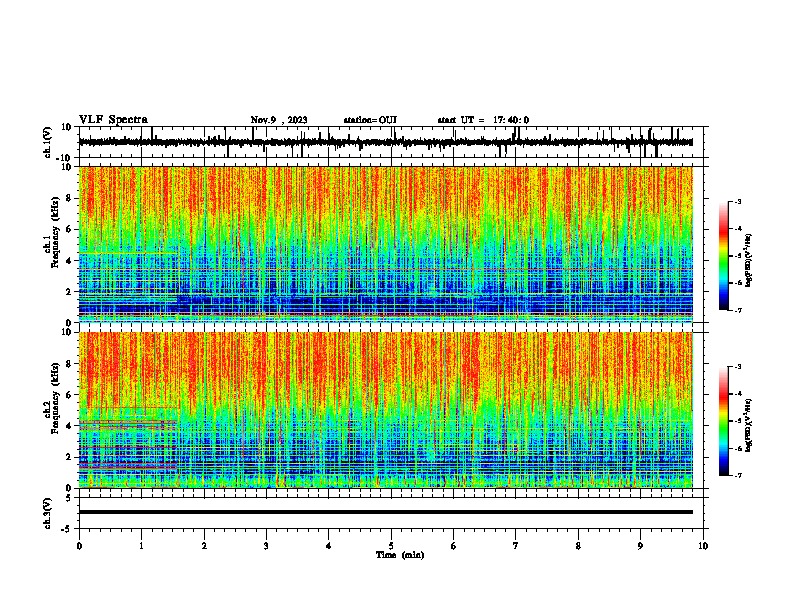
Task: Click the "station=OUI" label
Action: (x=370, y=120)
